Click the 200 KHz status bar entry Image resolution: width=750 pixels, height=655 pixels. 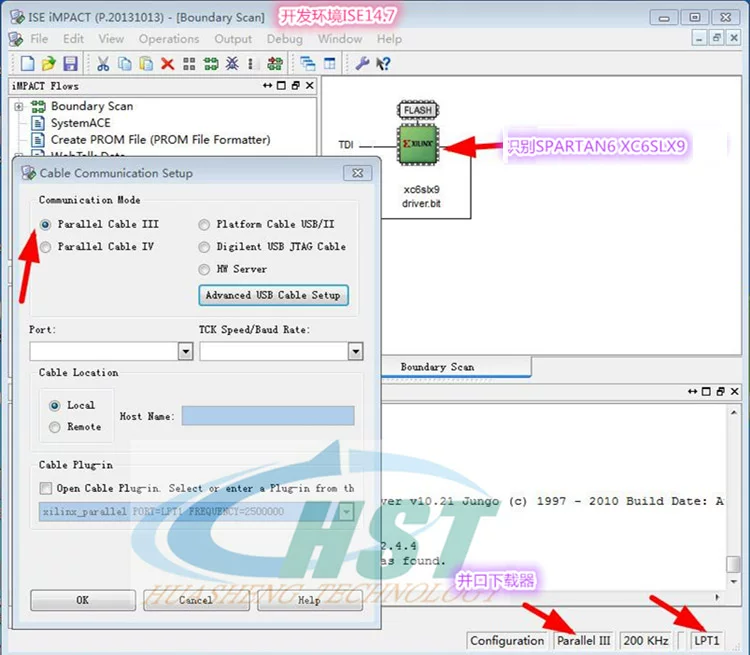tap(646, 640)
